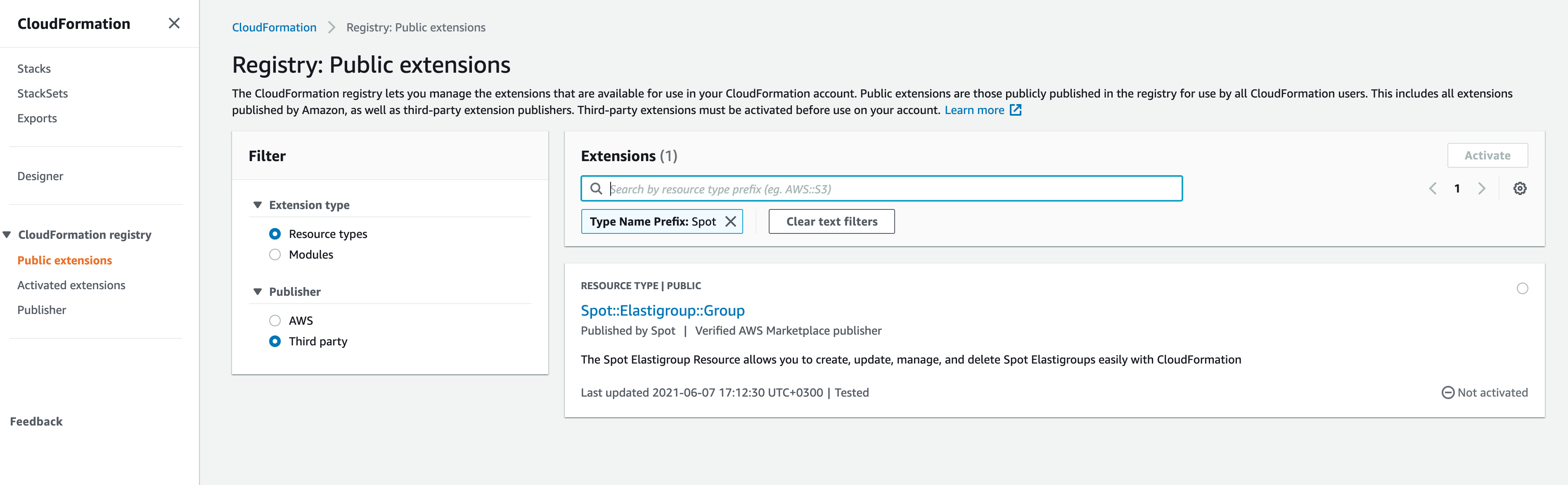Collapse the Extension type filter section
Image resolution: width=1568 pixels, height=485 pixels.
click(258, 205)
